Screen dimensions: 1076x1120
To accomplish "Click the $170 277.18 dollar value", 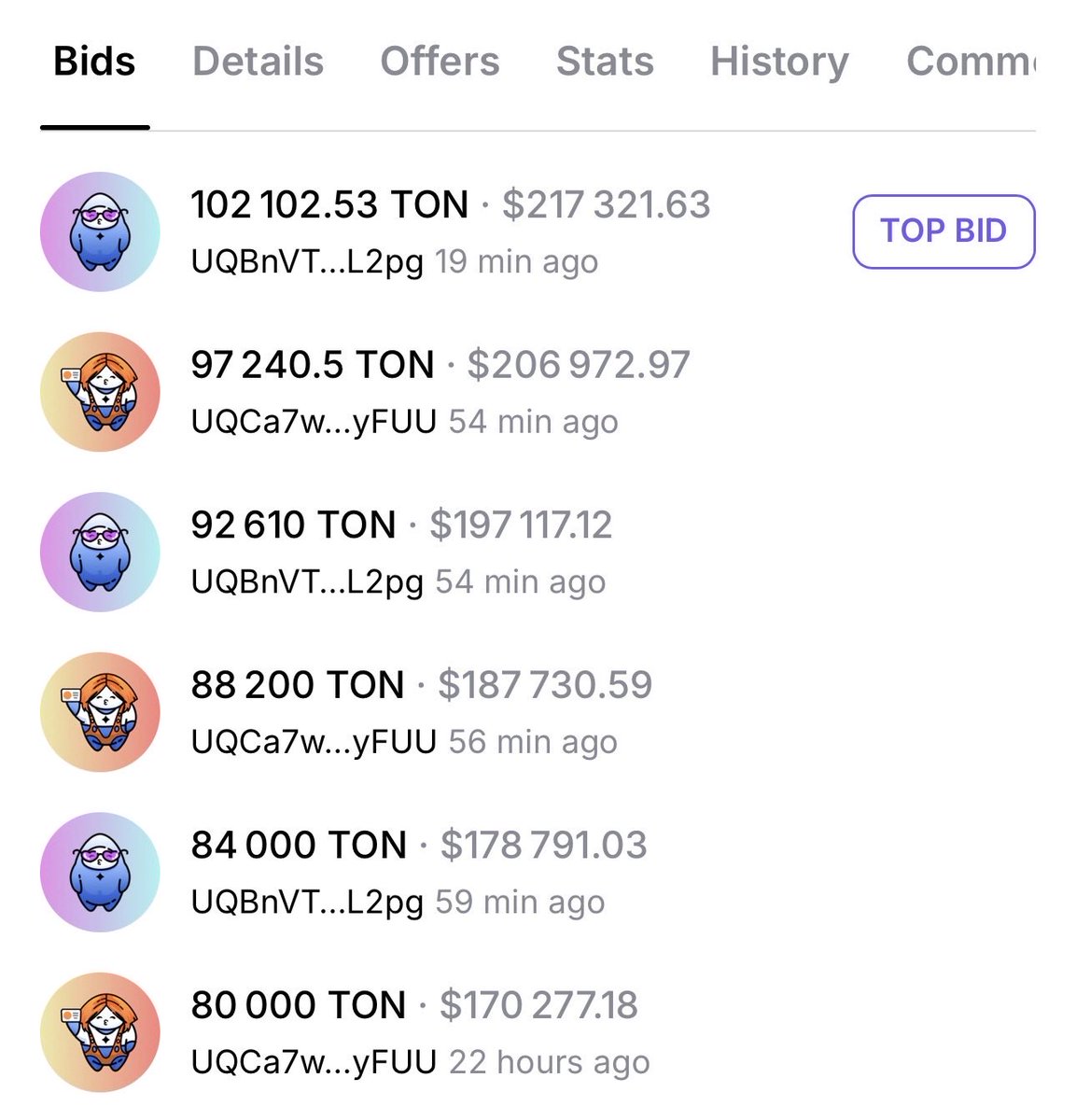I will click(x=538, y=1005).
